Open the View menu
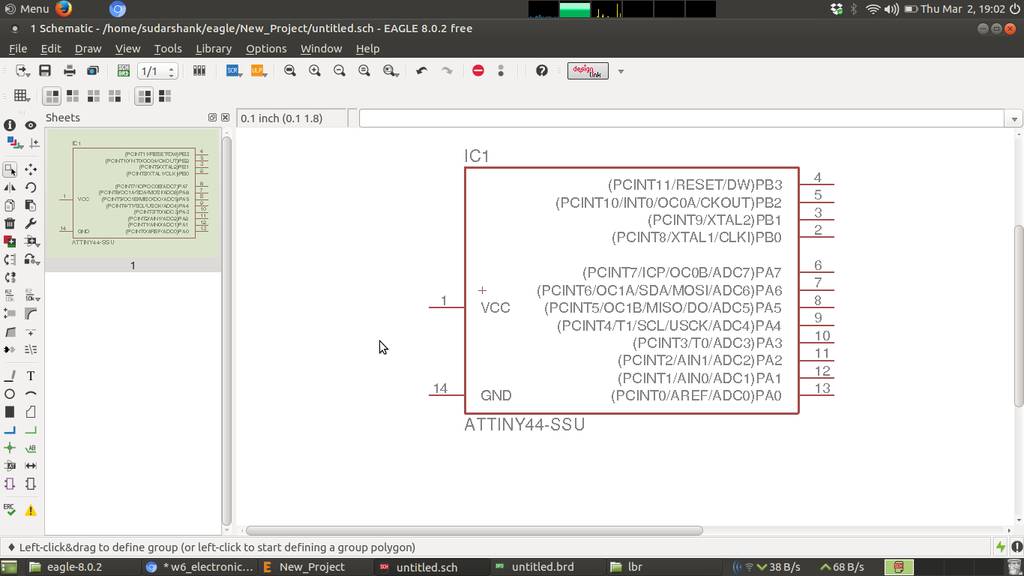The width and height of the screenshot is (1024, 576). pos(127,48)
